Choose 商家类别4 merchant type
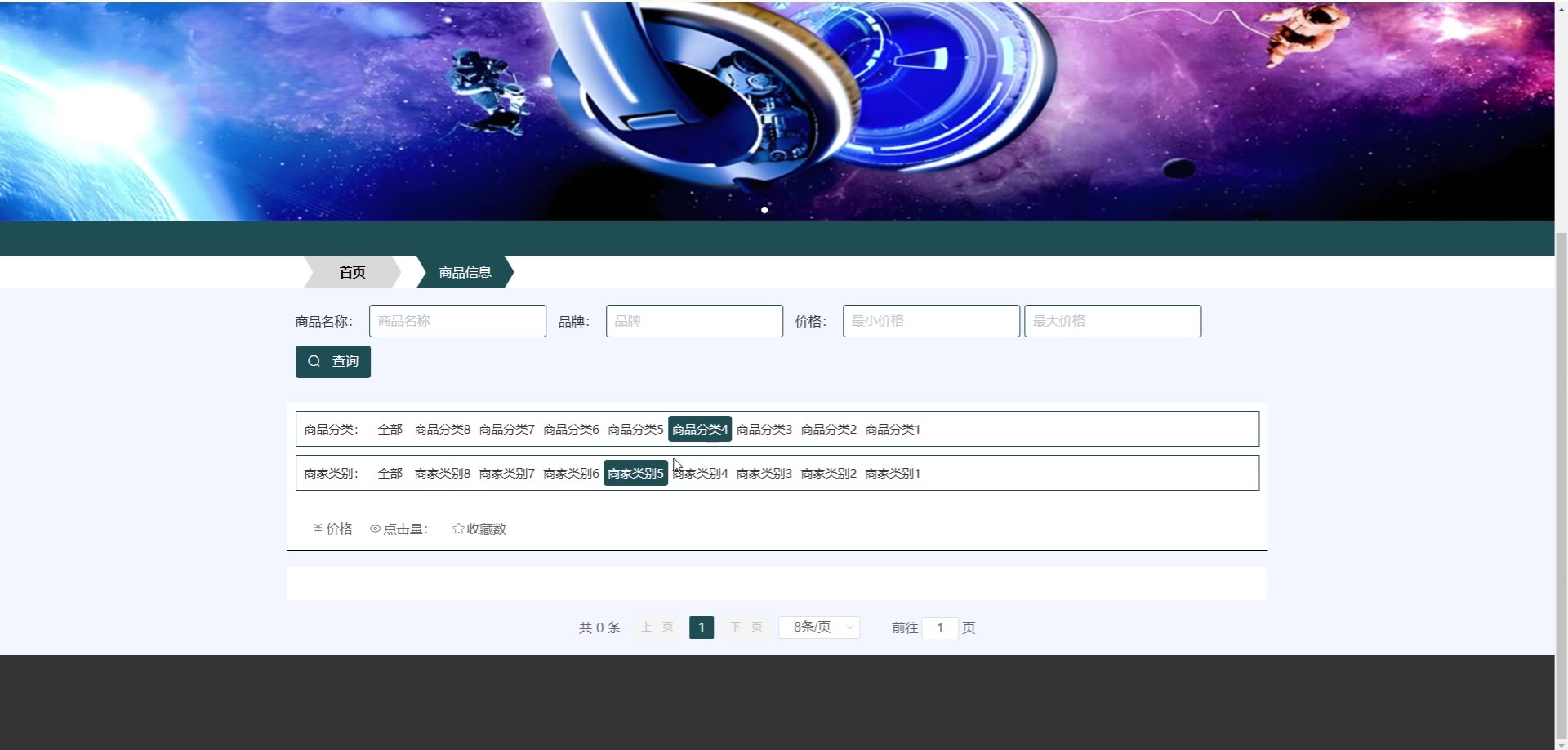The width and height of the screenshot is (1568, 750). click(x=700, y=473)
